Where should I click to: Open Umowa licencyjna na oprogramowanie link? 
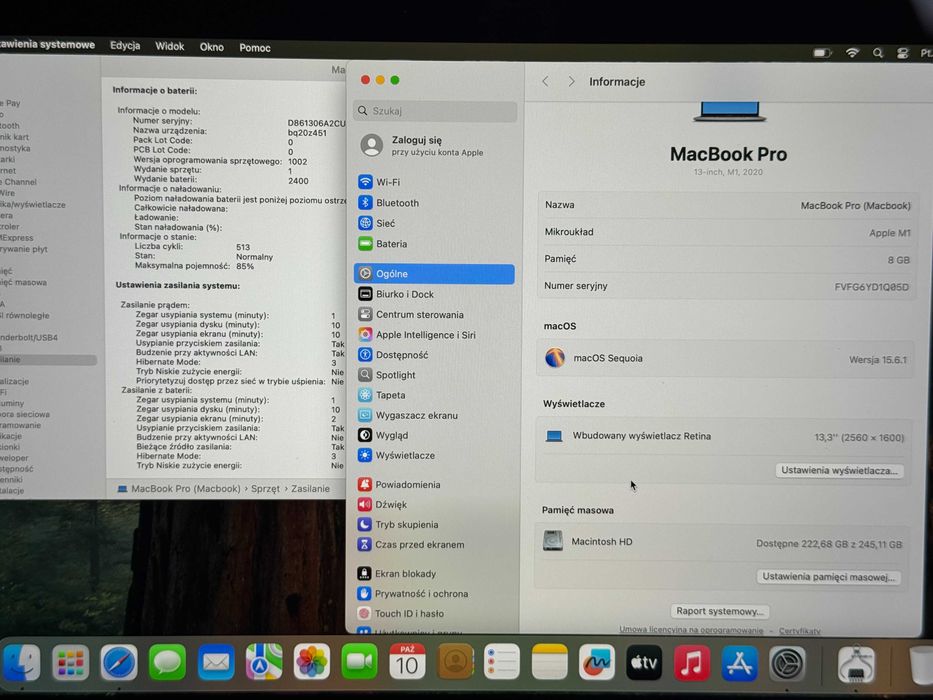[x=691, y=630]
